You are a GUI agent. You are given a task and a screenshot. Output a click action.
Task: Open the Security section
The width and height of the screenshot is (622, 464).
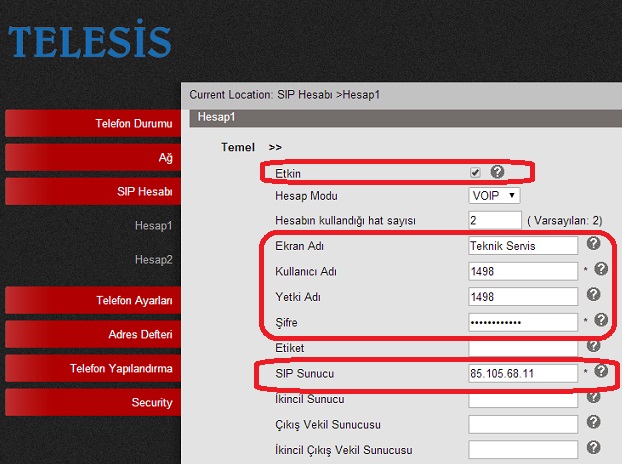pyautogui.click(x=91, y=402)
